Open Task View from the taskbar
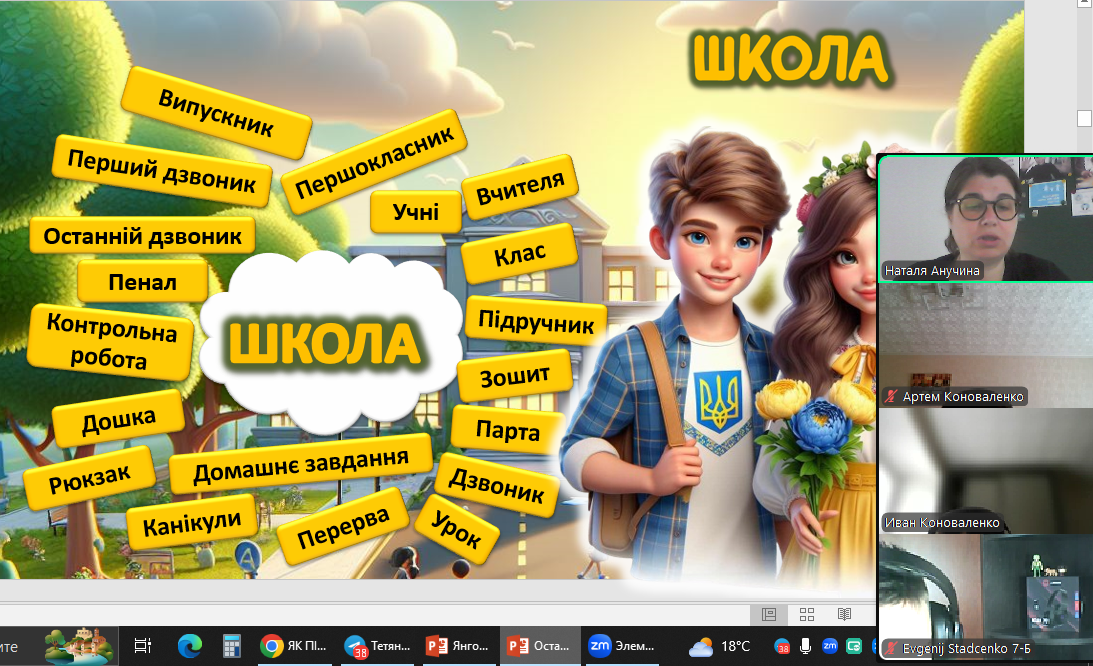The height and width of the screenshot is (666, 1093). pyautogui.click(x=142, y=646)
